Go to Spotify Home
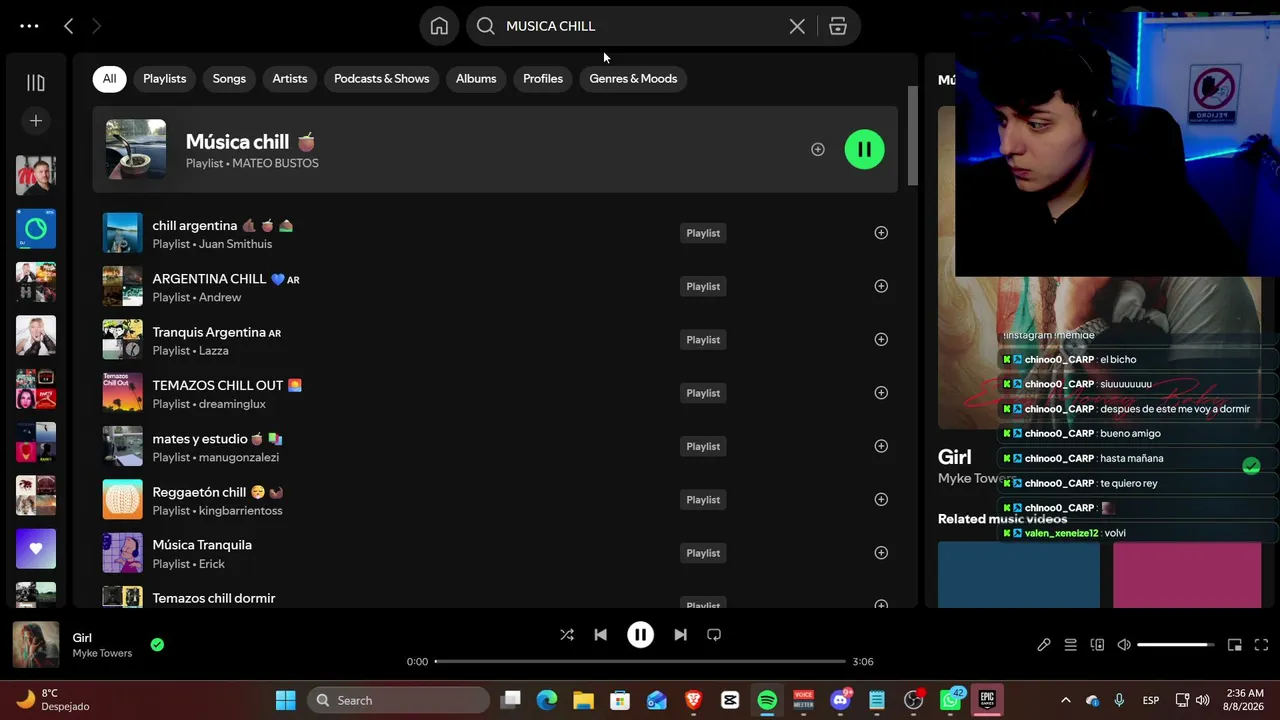 tap(439, 26)
